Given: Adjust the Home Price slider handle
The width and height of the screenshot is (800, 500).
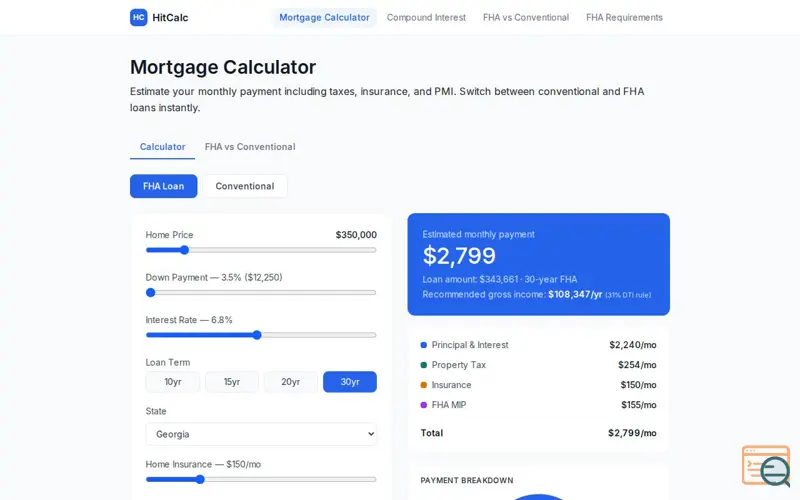Looking at the screenshot, I should tap(185, 250).
